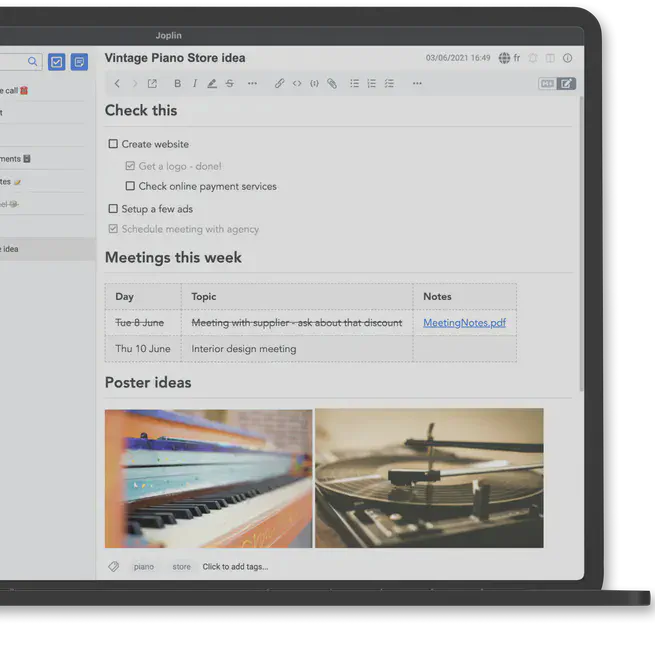Tick the 'Check online payment services' checkbox
The height and width of the screenshot is (655, 655).
pos(130,186)
